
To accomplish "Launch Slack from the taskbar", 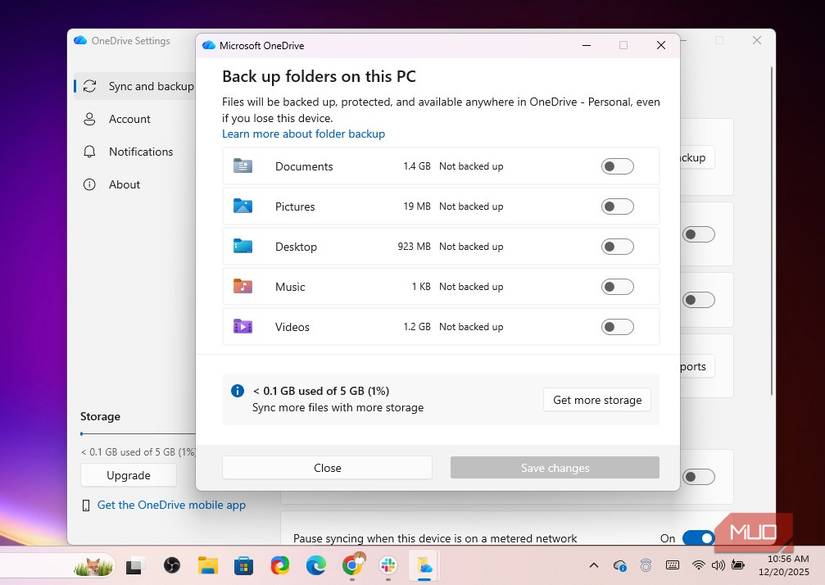I will pyautogui.click(x=388, y=566).
